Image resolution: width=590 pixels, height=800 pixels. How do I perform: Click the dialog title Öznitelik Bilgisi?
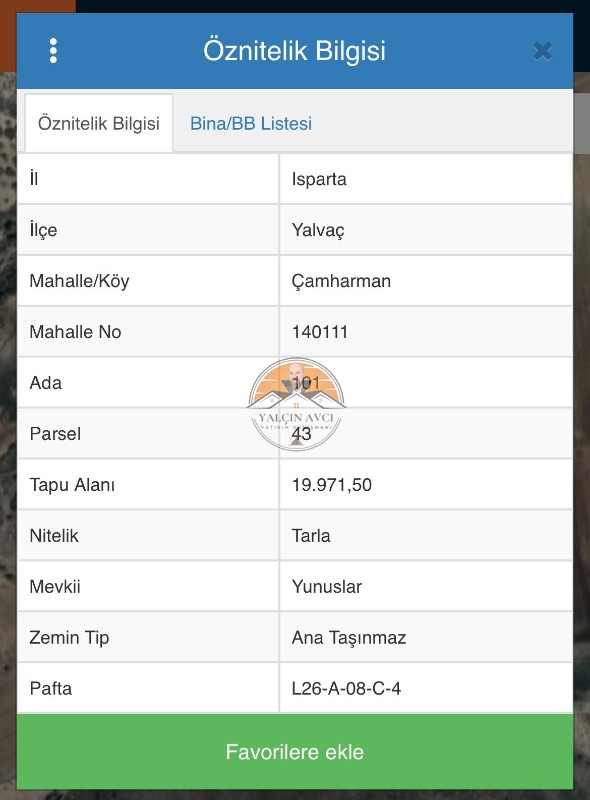[x=294, y=51]
